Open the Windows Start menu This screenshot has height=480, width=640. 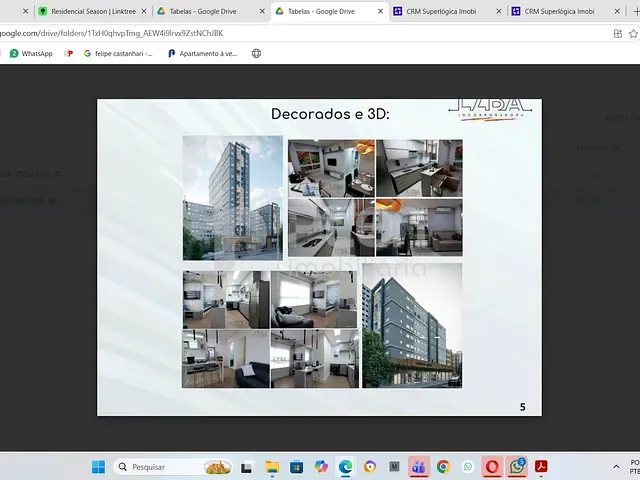98,467
